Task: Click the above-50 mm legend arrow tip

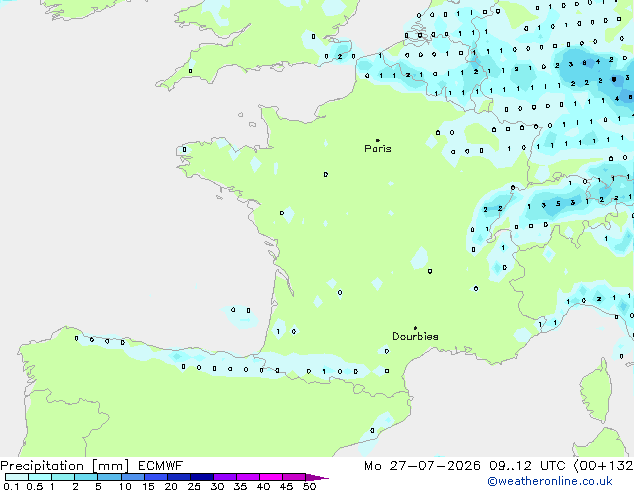Action: [x=318, y=477]
